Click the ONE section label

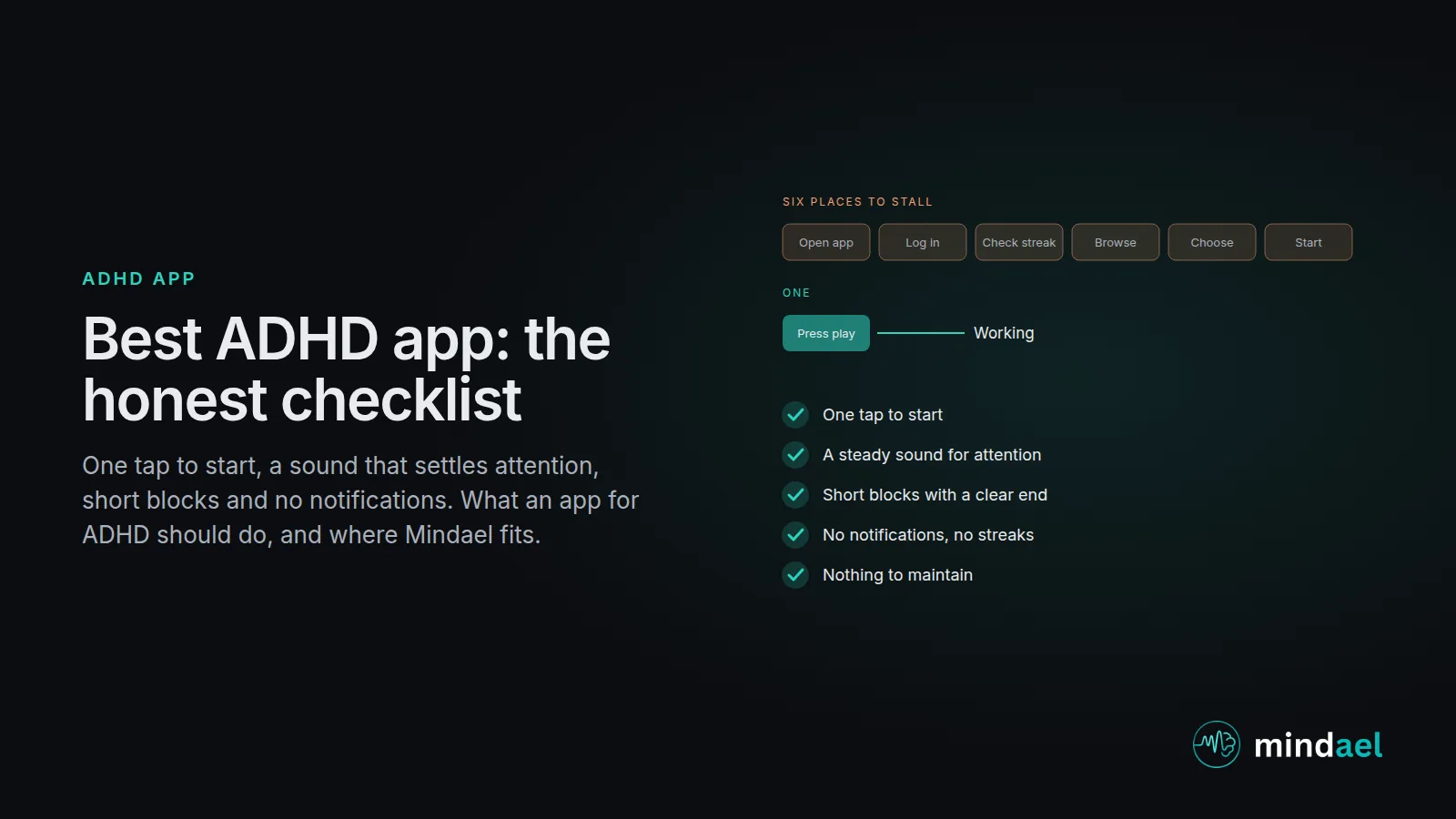(x=796, y=293)
